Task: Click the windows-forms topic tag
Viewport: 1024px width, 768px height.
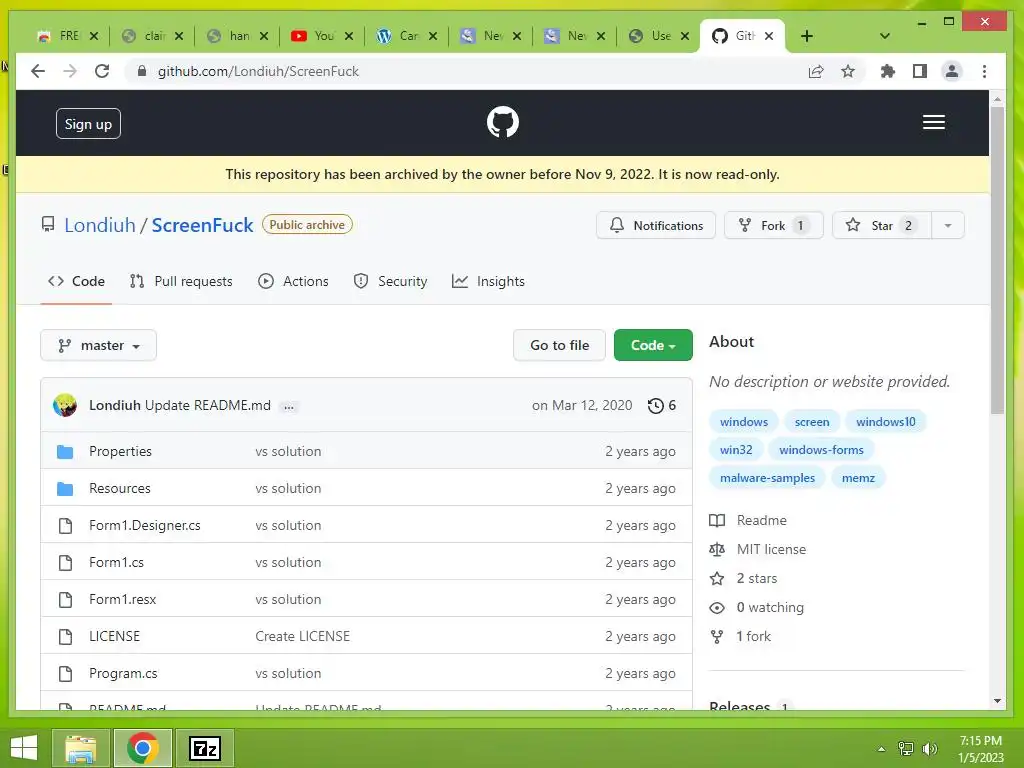Action: [821, 450]
